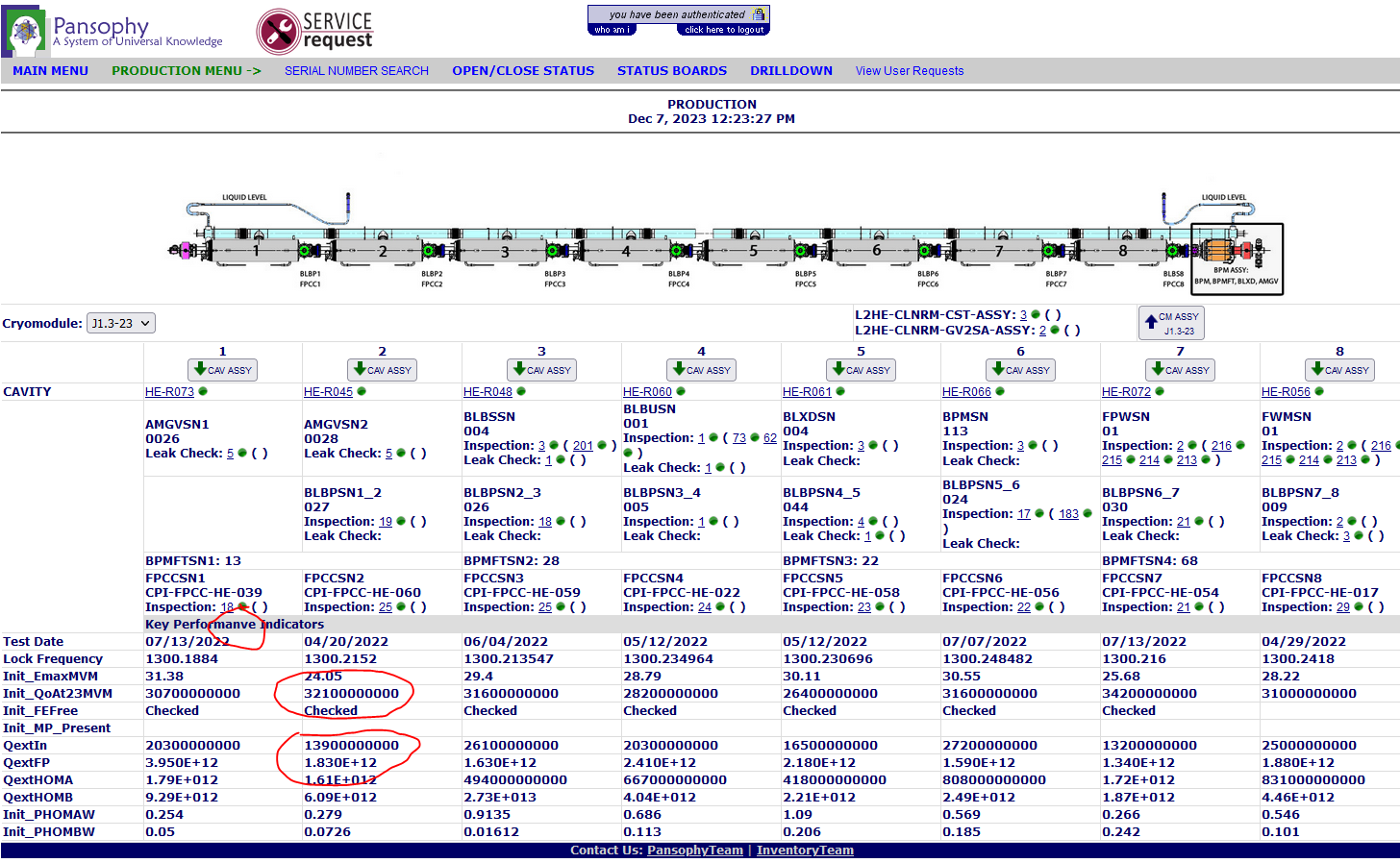Open View User Requests link

pyautogui.click(x=909, y=71)
